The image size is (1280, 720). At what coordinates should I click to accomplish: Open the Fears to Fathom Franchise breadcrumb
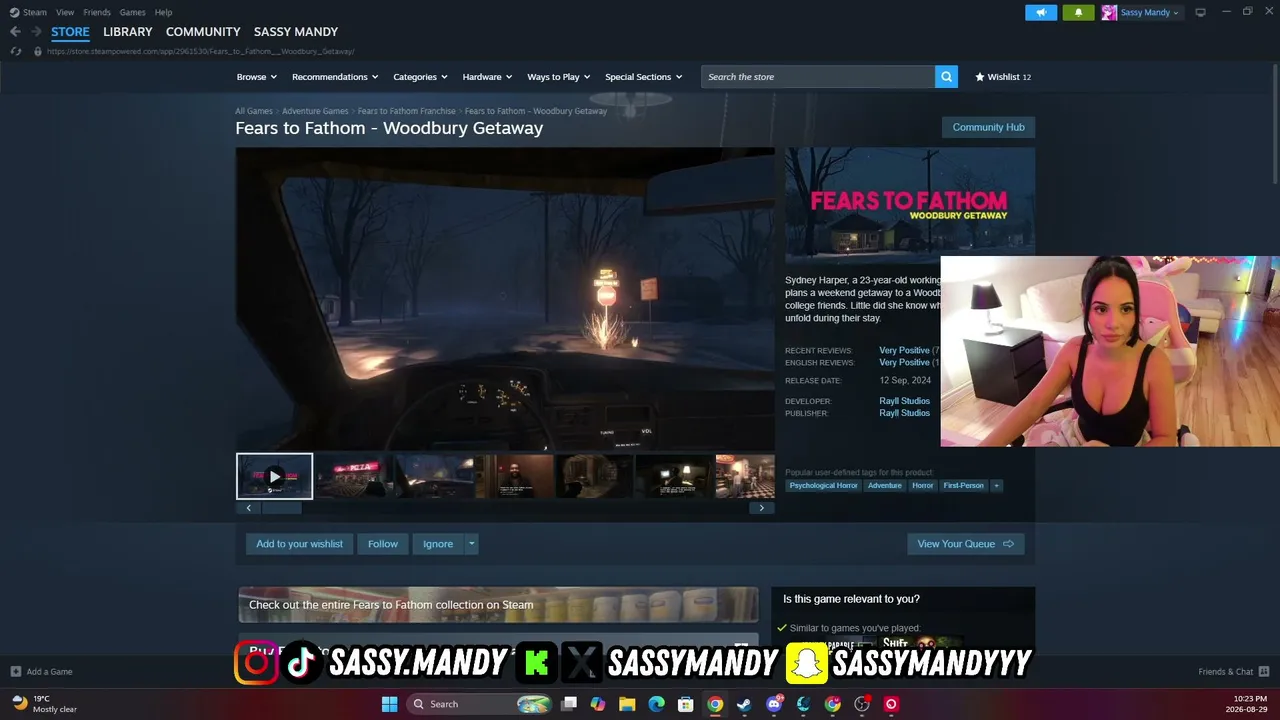click(407, 111)
